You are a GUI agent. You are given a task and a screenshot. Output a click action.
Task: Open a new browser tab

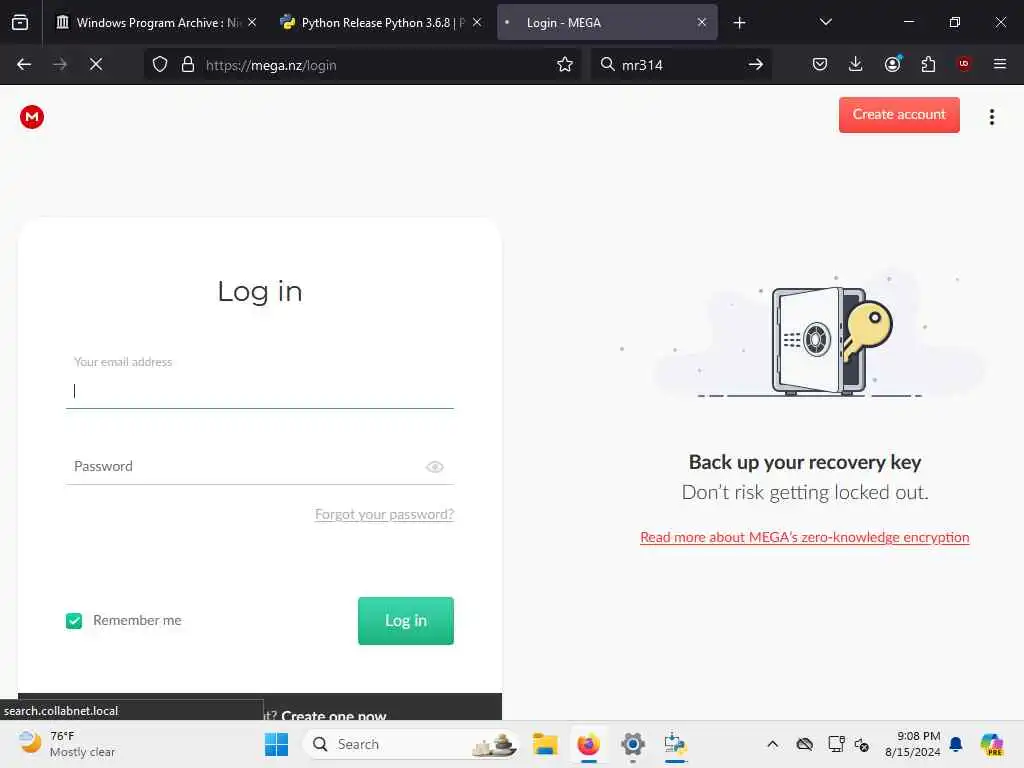coord(739,23)
